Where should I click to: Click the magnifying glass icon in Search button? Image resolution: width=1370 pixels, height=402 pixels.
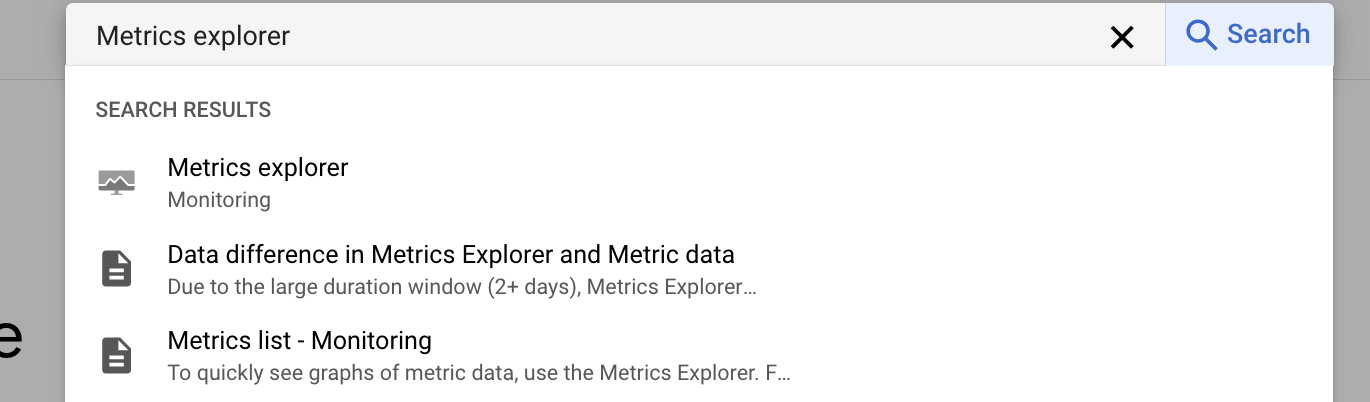(x=1201, y=35)
